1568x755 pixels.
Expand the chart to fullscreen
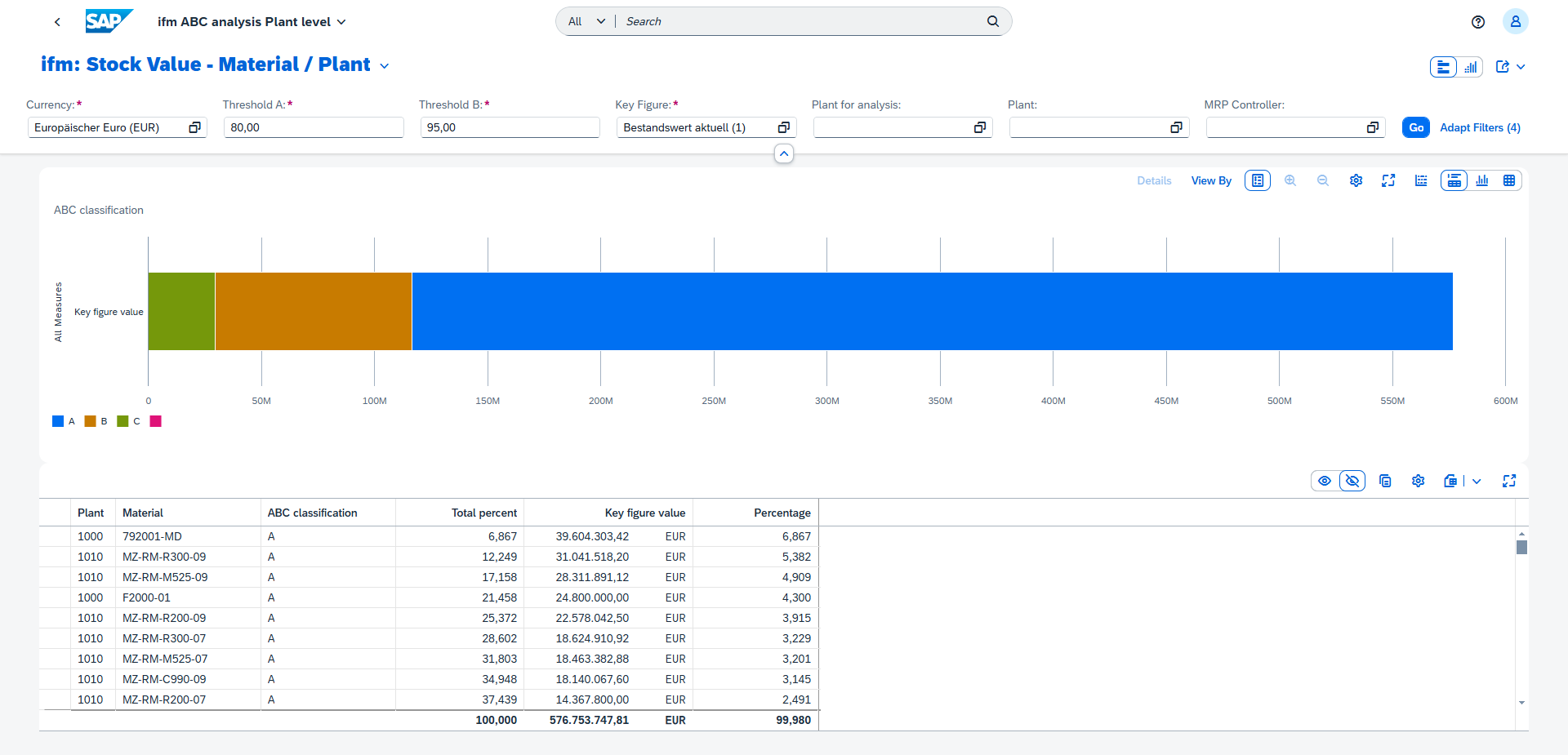pyautogui.click(x=1389, y=180)
